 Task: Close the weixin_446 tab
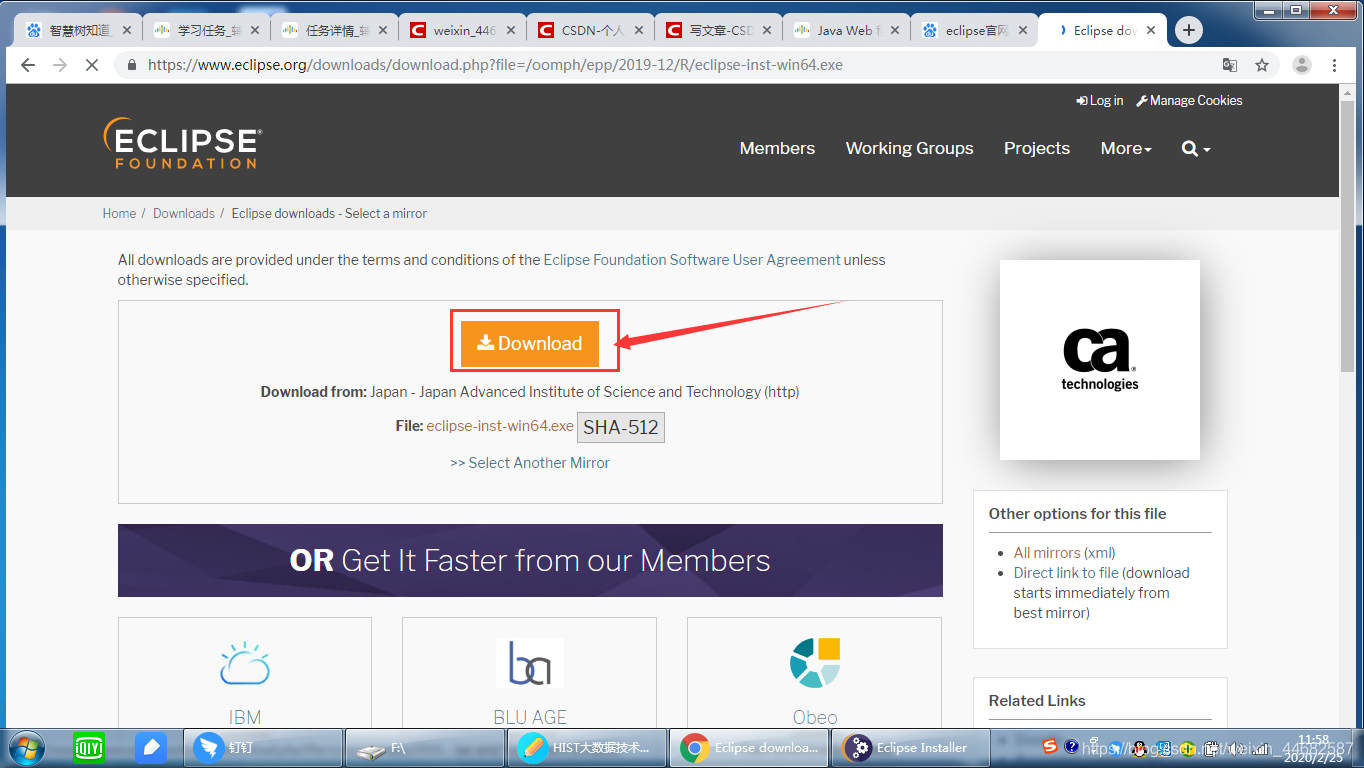point(510,31)
